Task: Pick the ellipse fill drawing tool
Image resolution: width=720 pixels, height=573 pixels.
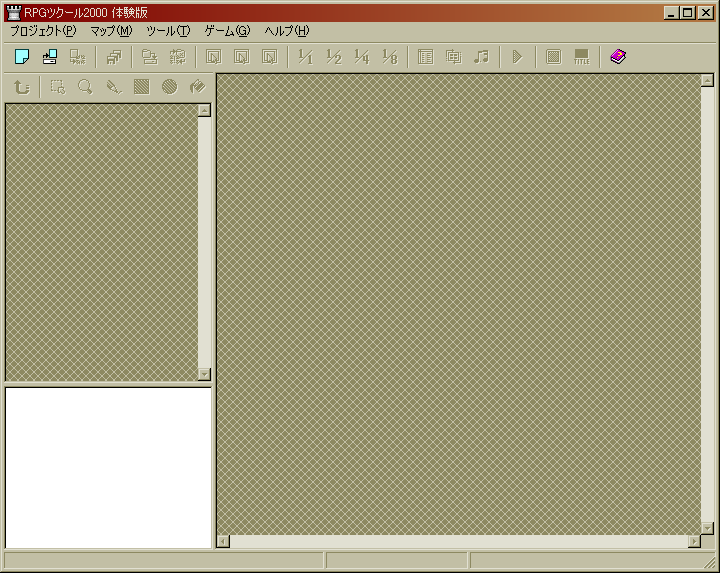Action: point(170,87)
